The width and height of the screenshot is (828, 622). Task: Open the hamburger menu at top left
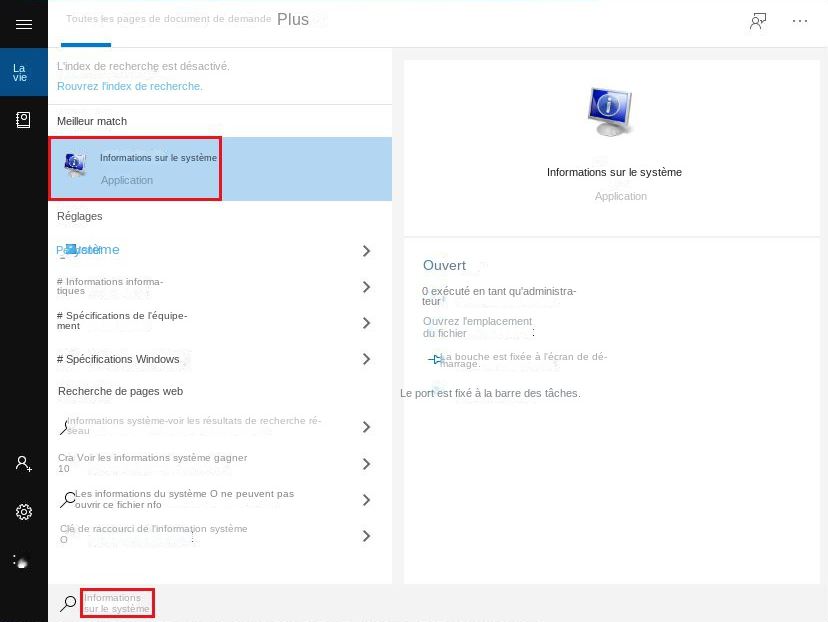coord(23,24)
